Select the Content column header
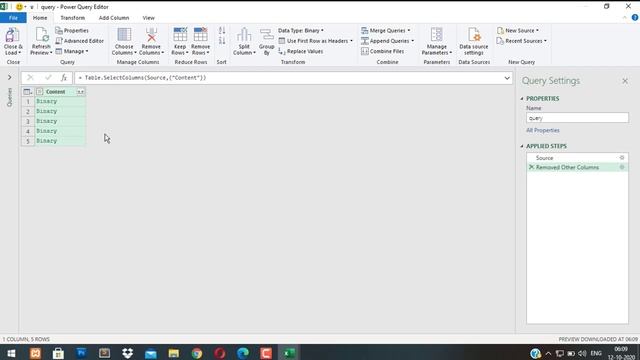This screenshot has height=360, width=640. click(x=56, y=92)
